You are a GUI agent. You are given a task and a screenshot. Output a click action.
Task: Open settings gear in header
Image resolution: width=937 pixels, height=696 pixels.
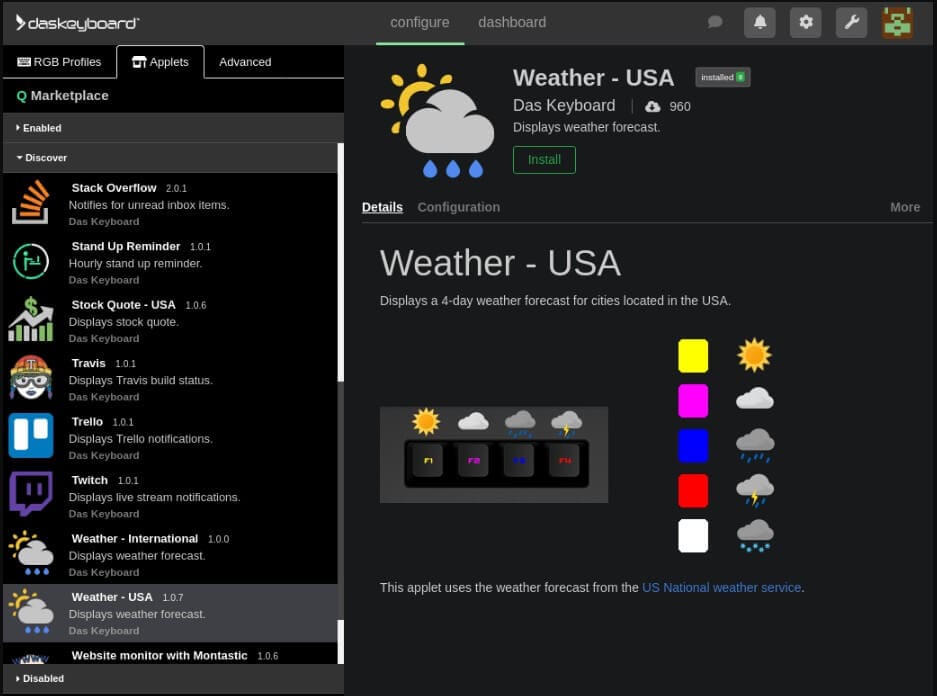click(x=806, y=23)
